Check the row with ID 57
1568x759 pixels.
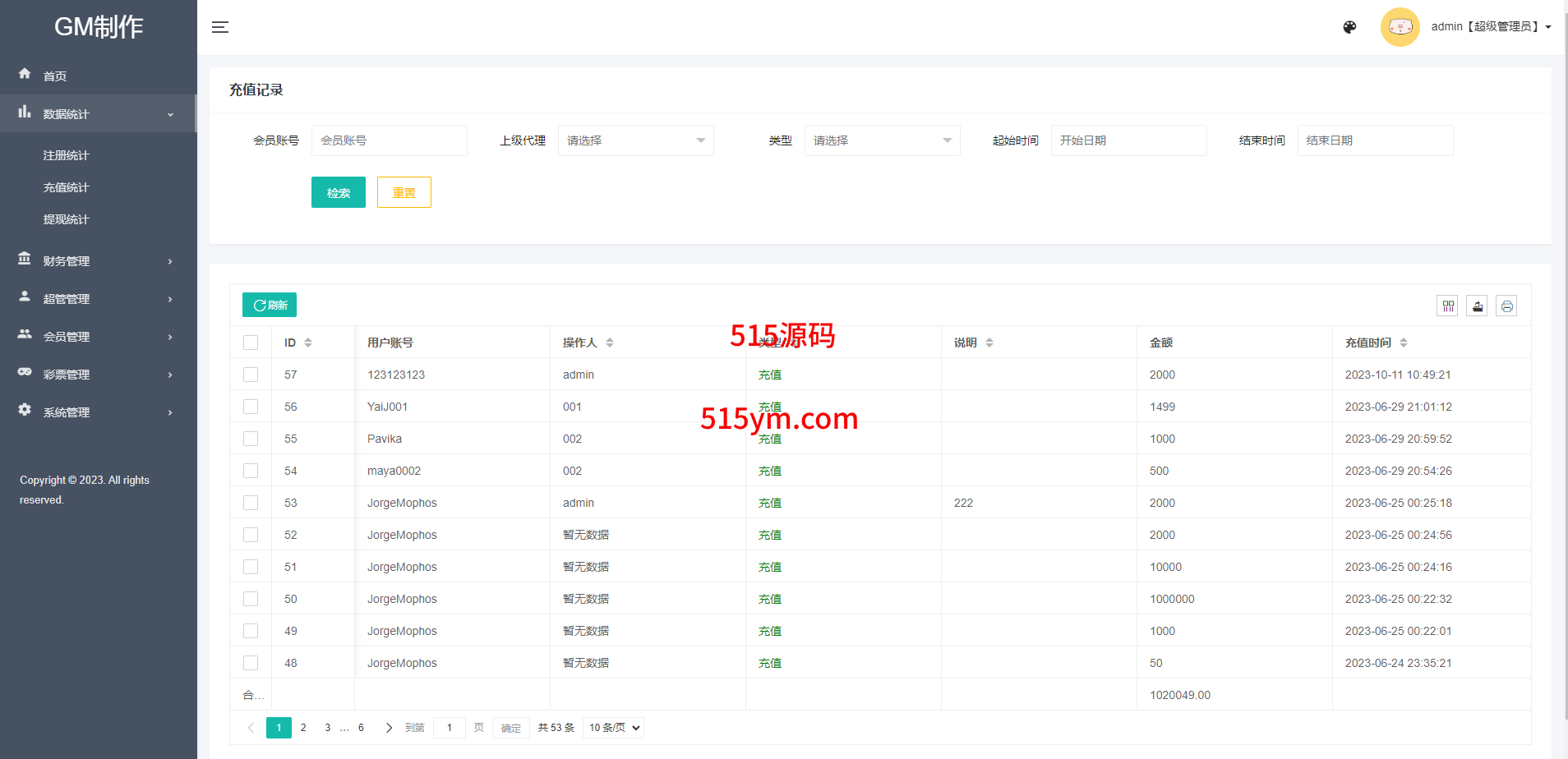251,375
